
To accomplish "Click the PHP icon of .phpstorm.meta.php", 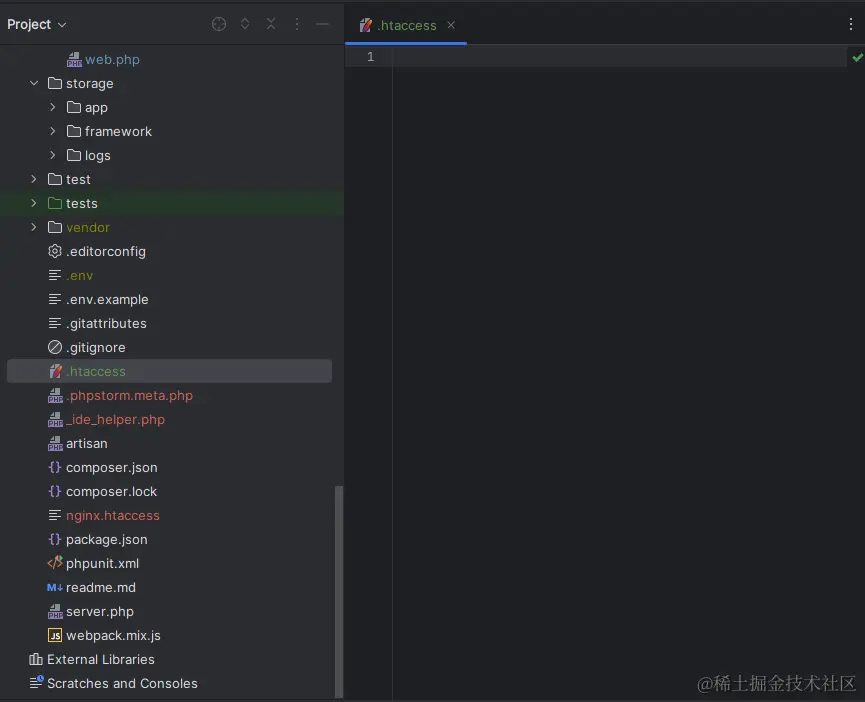I will (55, 395).
